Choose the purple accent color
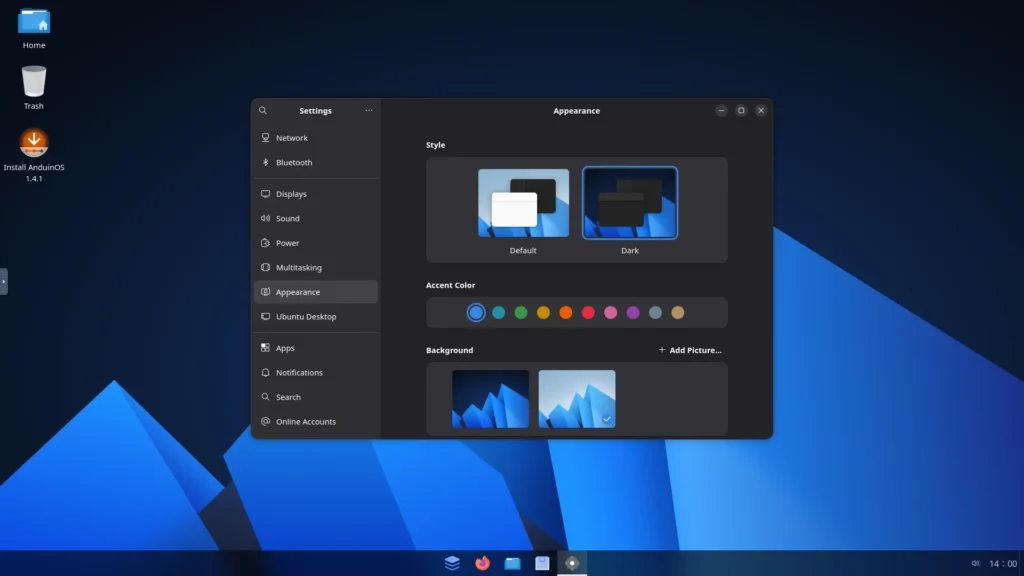 [633, 313]
